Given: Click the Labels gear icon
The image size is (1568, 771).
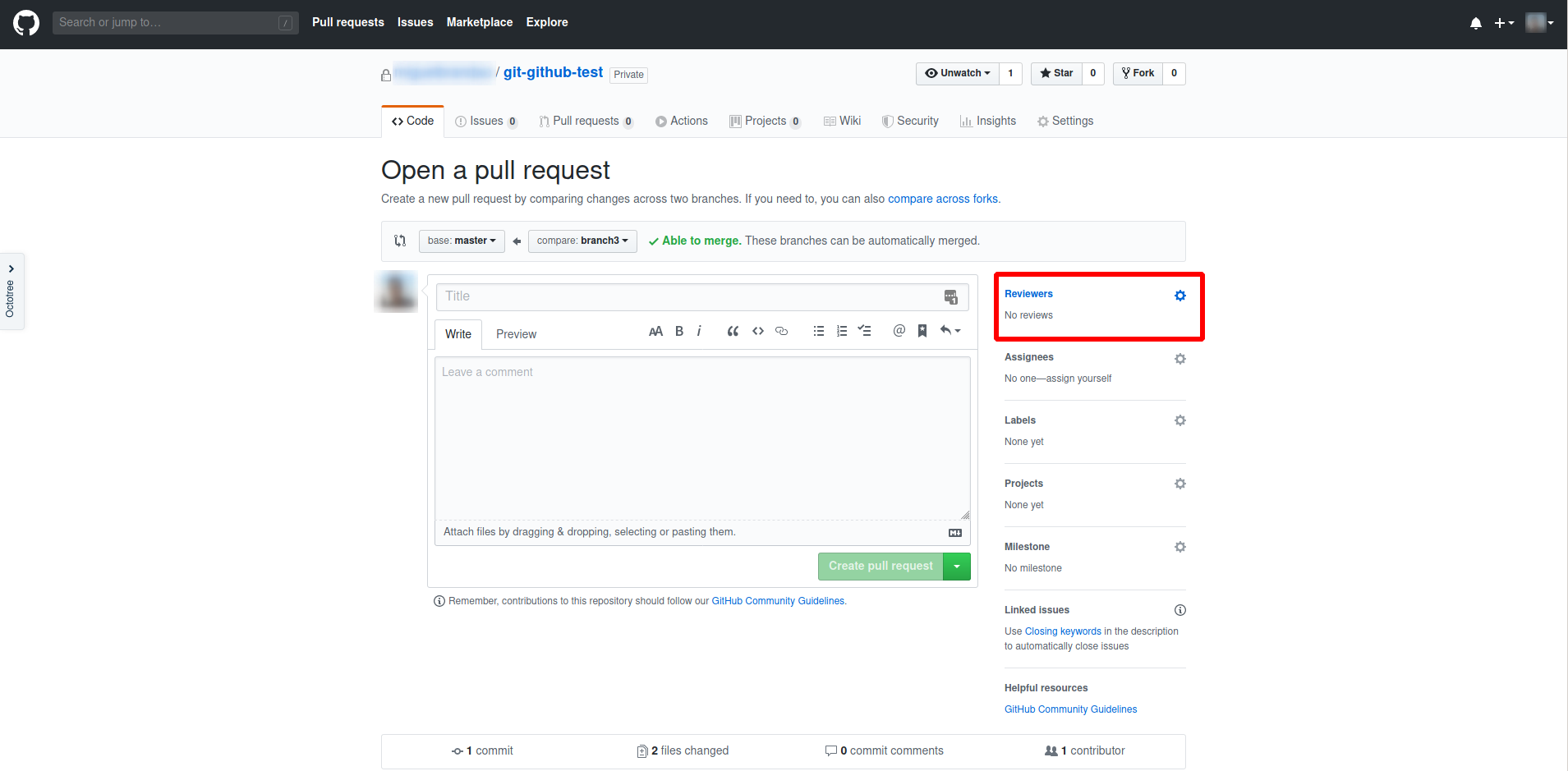Looking at the screenshot, I should (1180, 420).
